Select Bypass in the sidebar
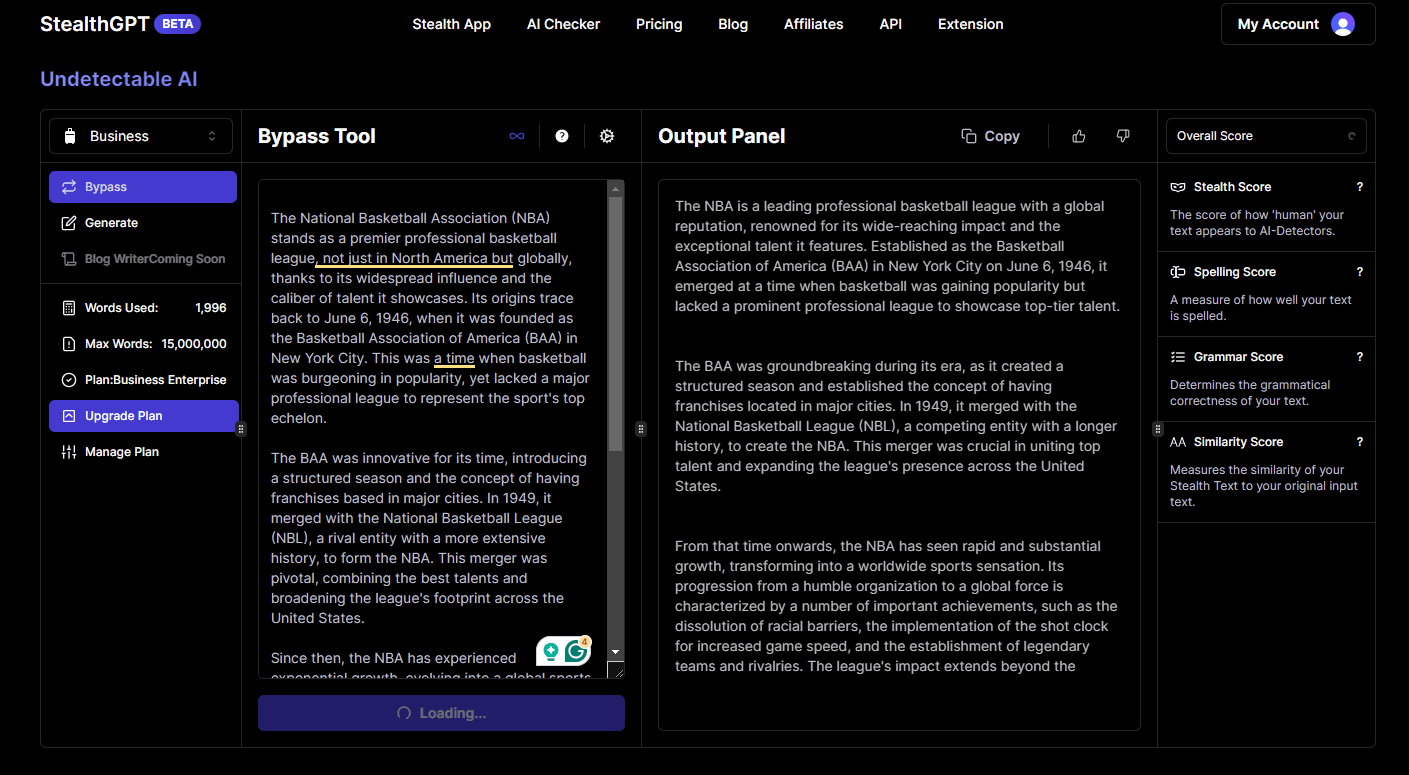Viewport: 1409px width, 775px height. click(x=143, y=187)
